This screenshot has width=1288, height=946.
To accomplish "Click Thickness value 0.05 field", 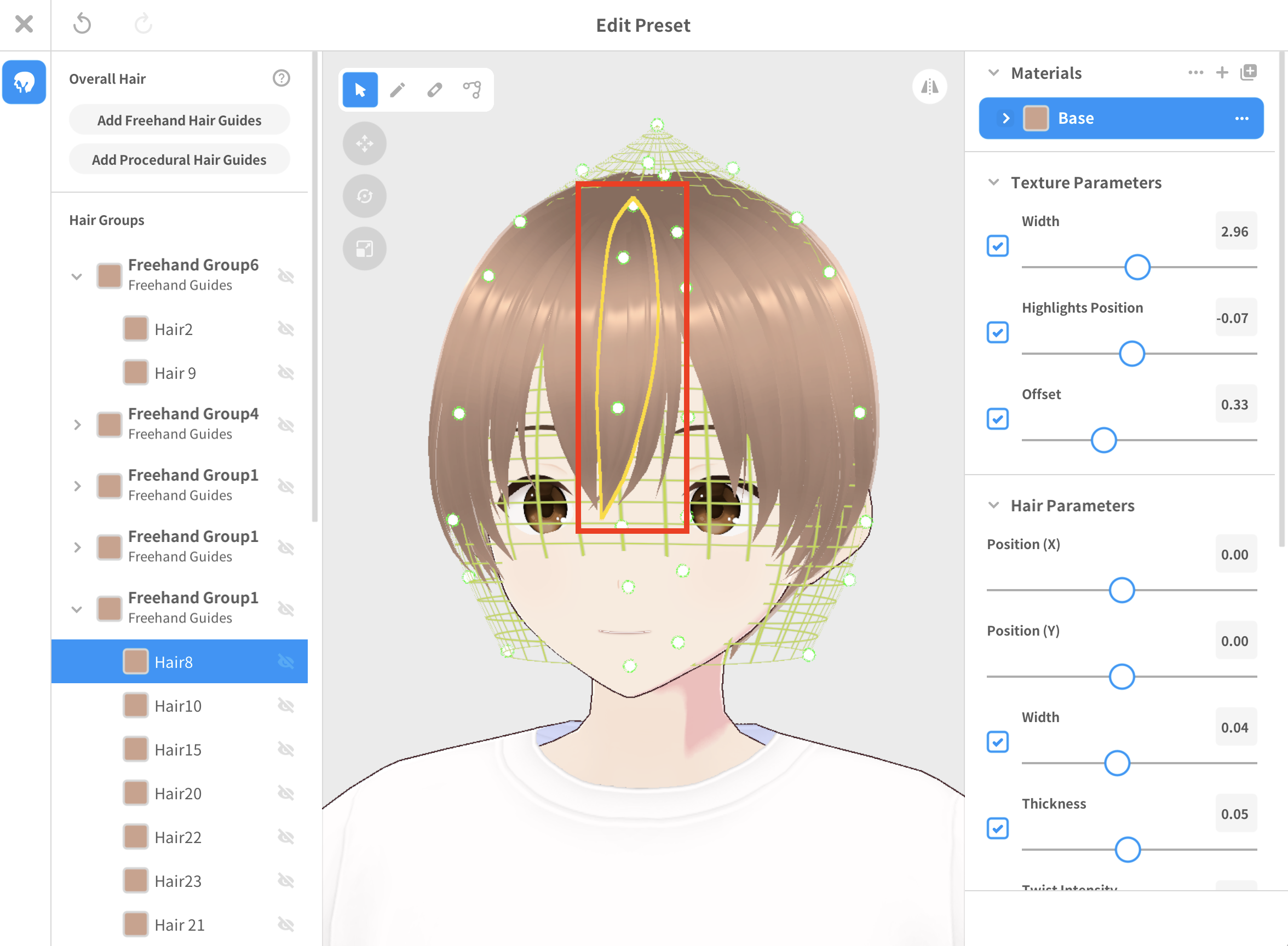I will pos(1236,814).
